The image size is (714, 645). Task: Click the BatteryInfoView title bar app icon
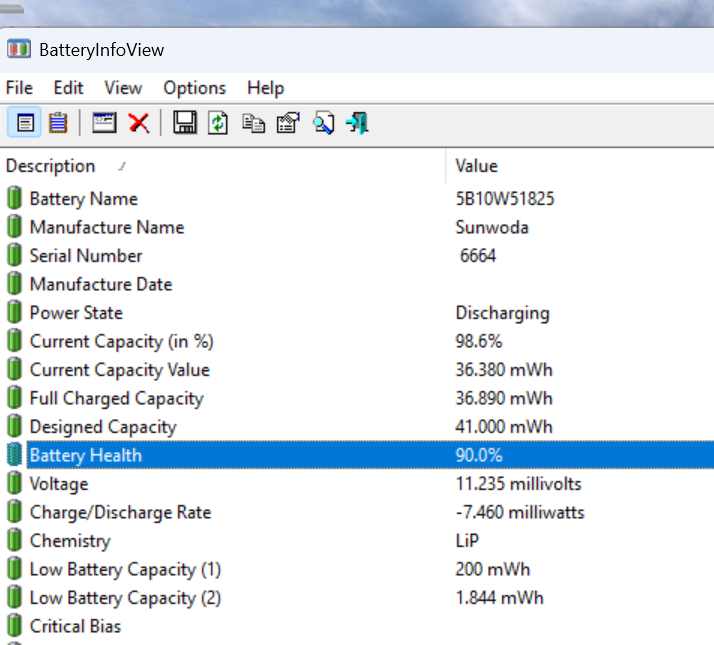[x=19, y=49]
